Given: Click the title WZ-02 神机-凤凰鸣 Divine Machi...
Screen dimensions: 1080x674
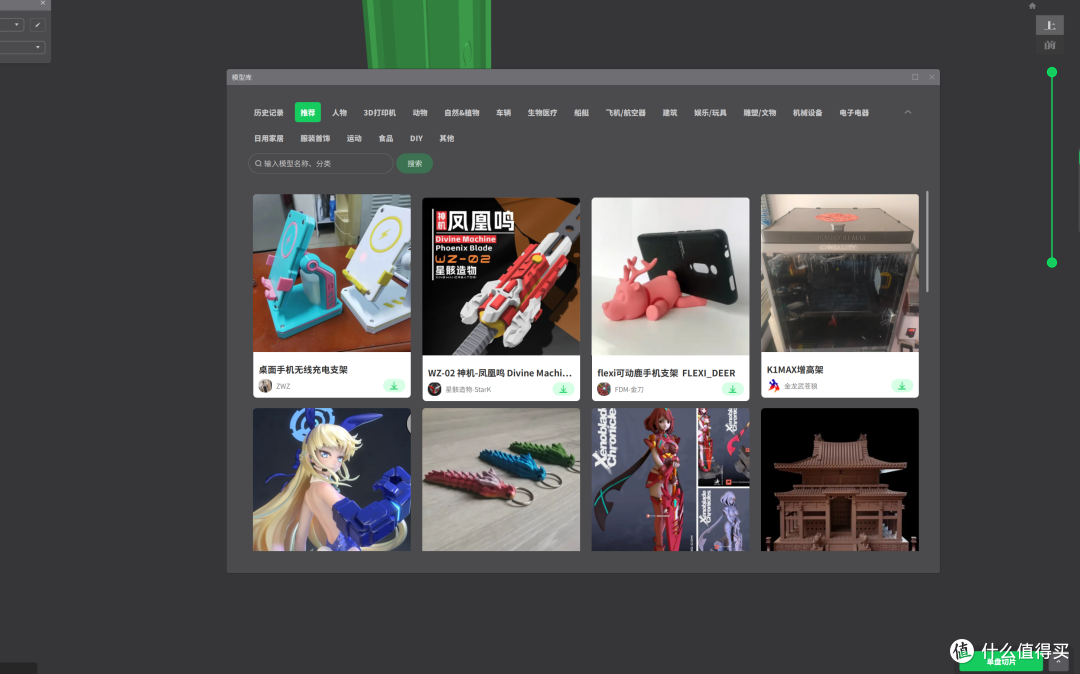Looking at the screenshot, I should click(500, 373).
